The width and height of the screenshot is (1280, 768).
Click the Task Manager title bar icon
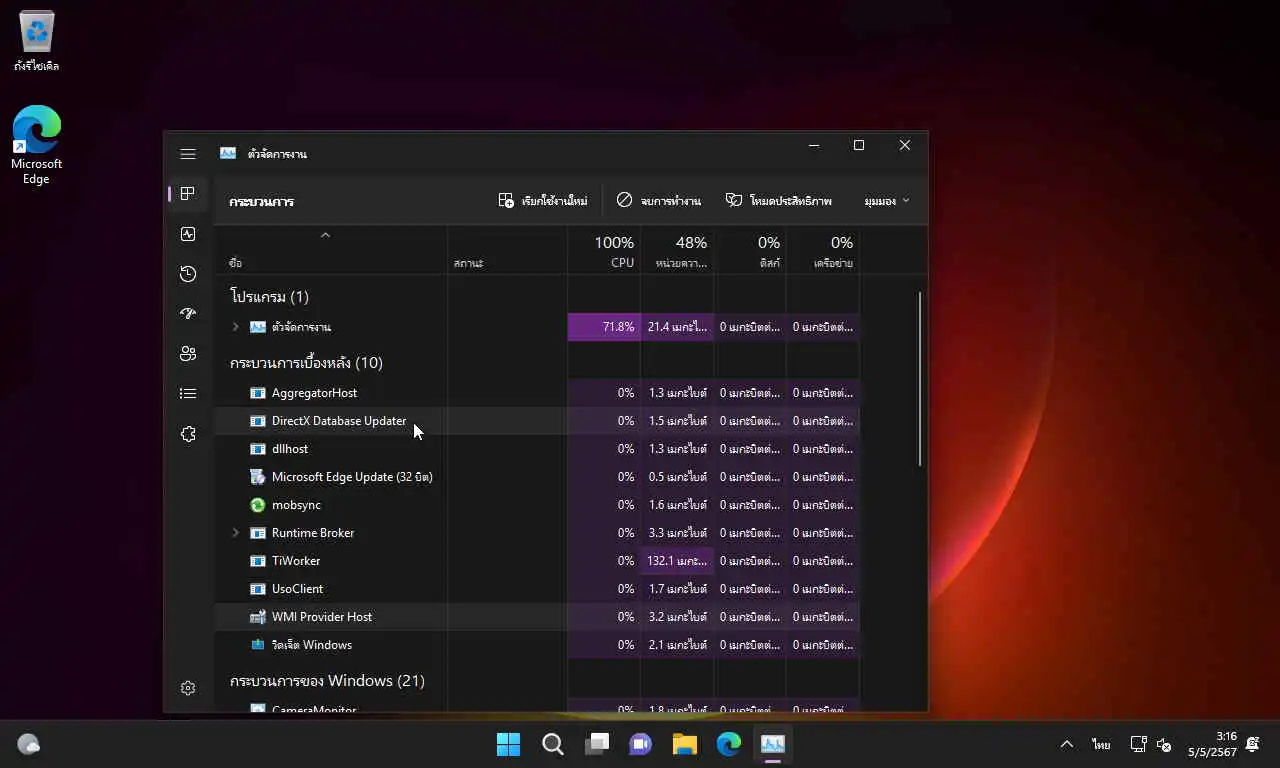228,154
